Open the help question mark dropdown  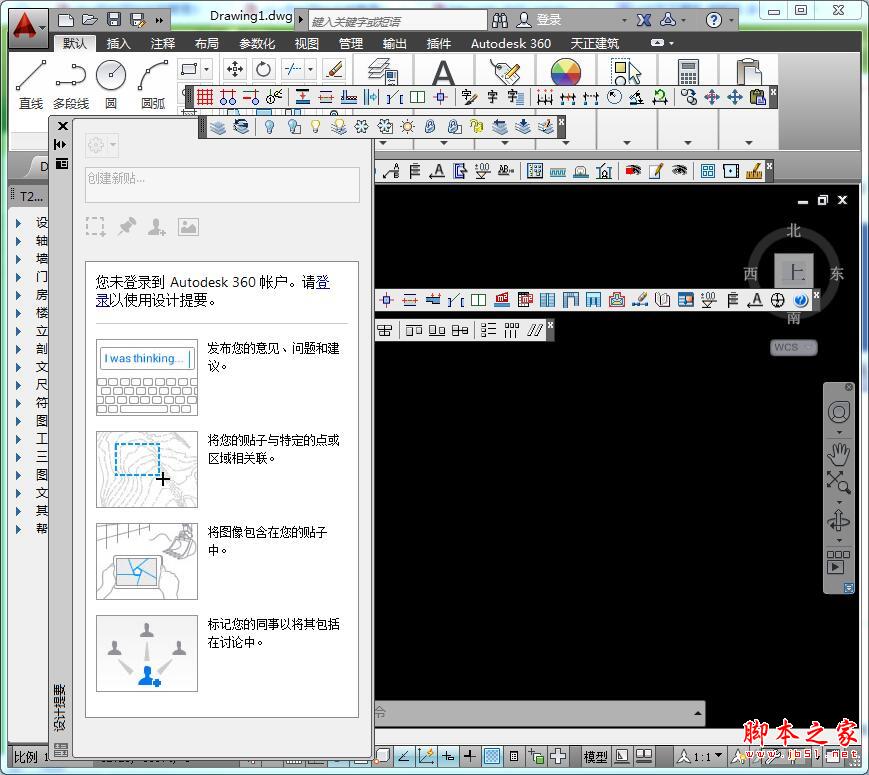coord(732,21)
